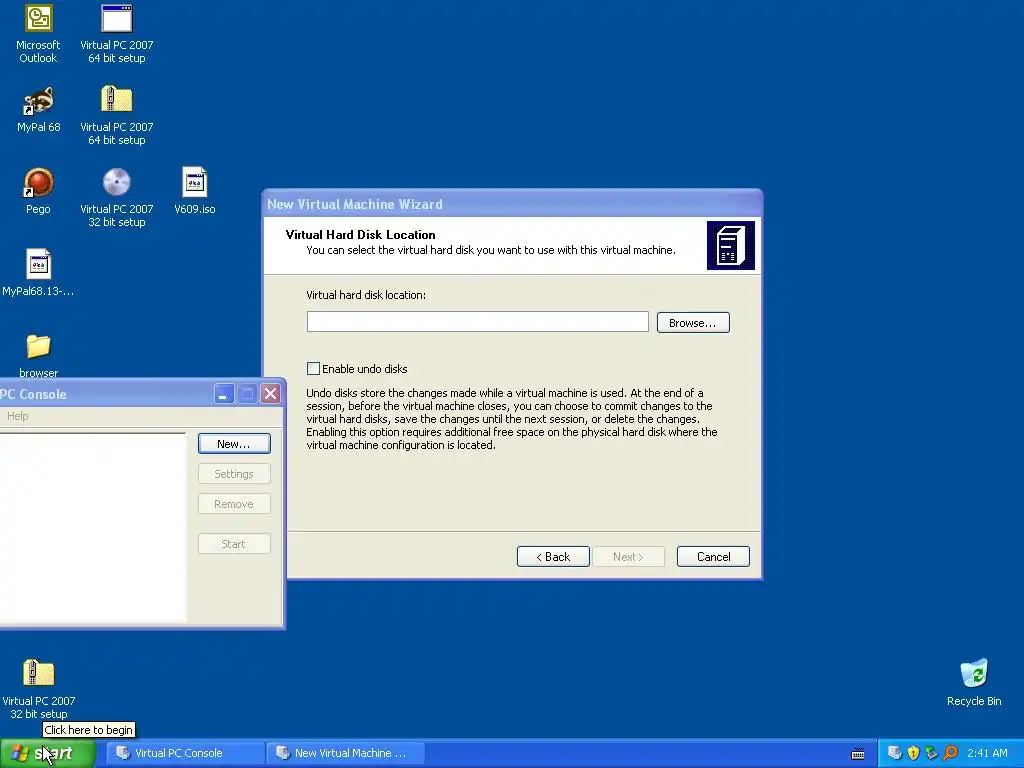This screenshot has height=768, width=1024.
Task: Click the virtual machine icon in wizard header
Action: point(731,246)
